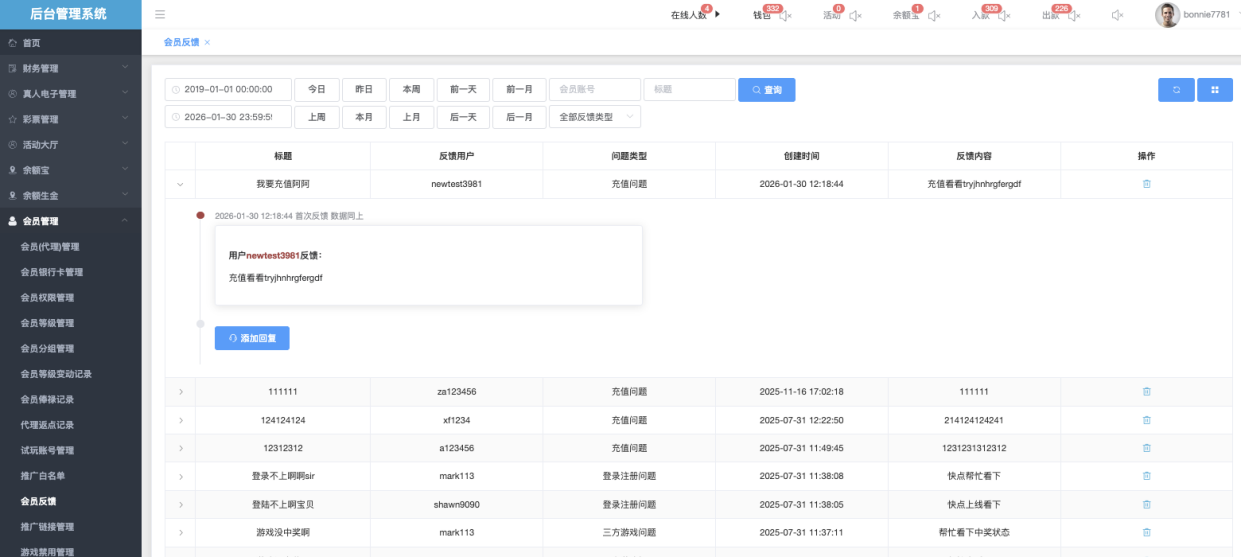This screenshot has width=1241, height=557.
Task: Open the 全部反馈类型 dropdown
Action: 595,117
